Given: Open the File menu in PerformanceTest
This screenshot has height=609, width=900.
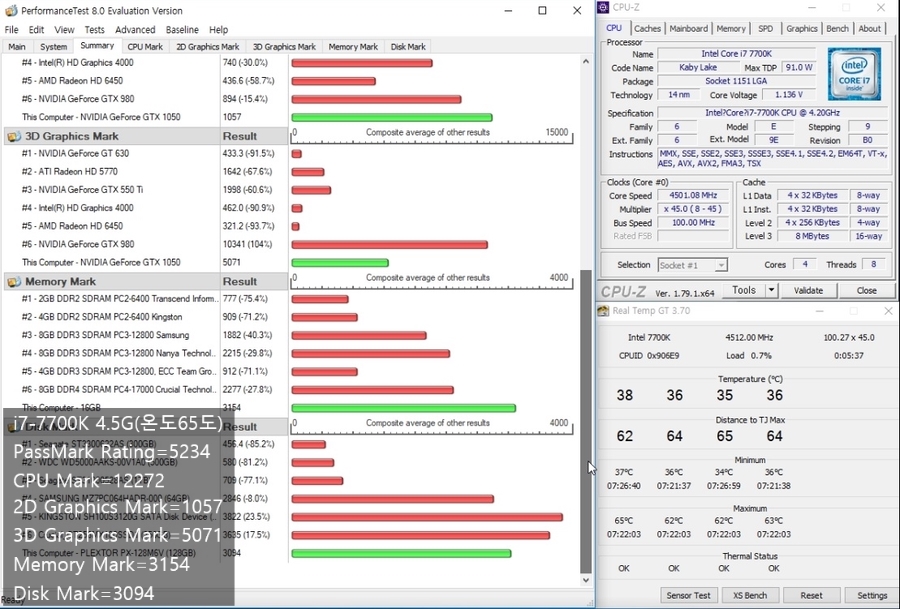Looking at the screenshot, I should pos(11,30).
